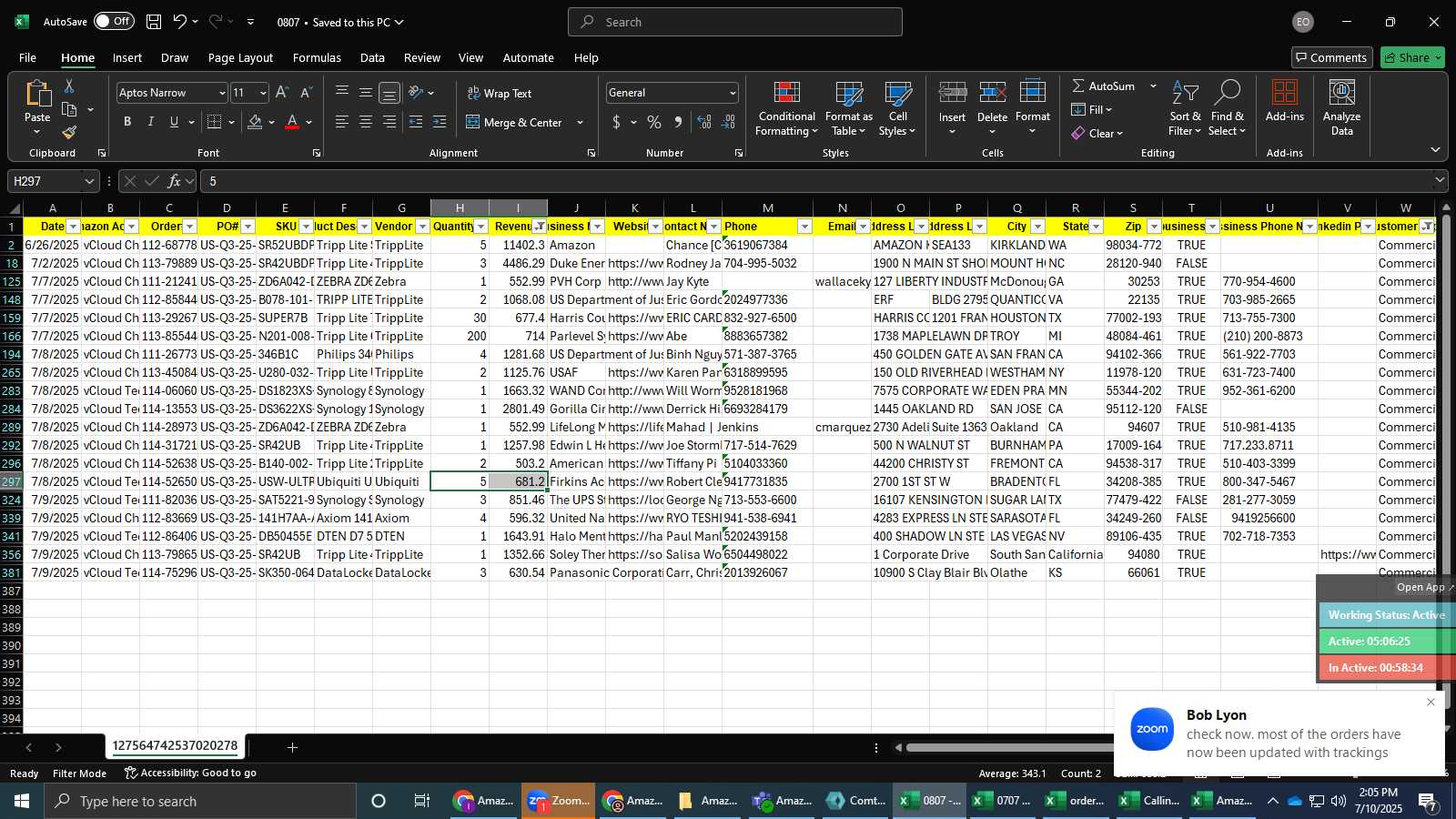This screenshot has width=1456, height=819.
Task: Click the Format Painter brush icon
Action: pyautogui.click(x=69, y=133)
